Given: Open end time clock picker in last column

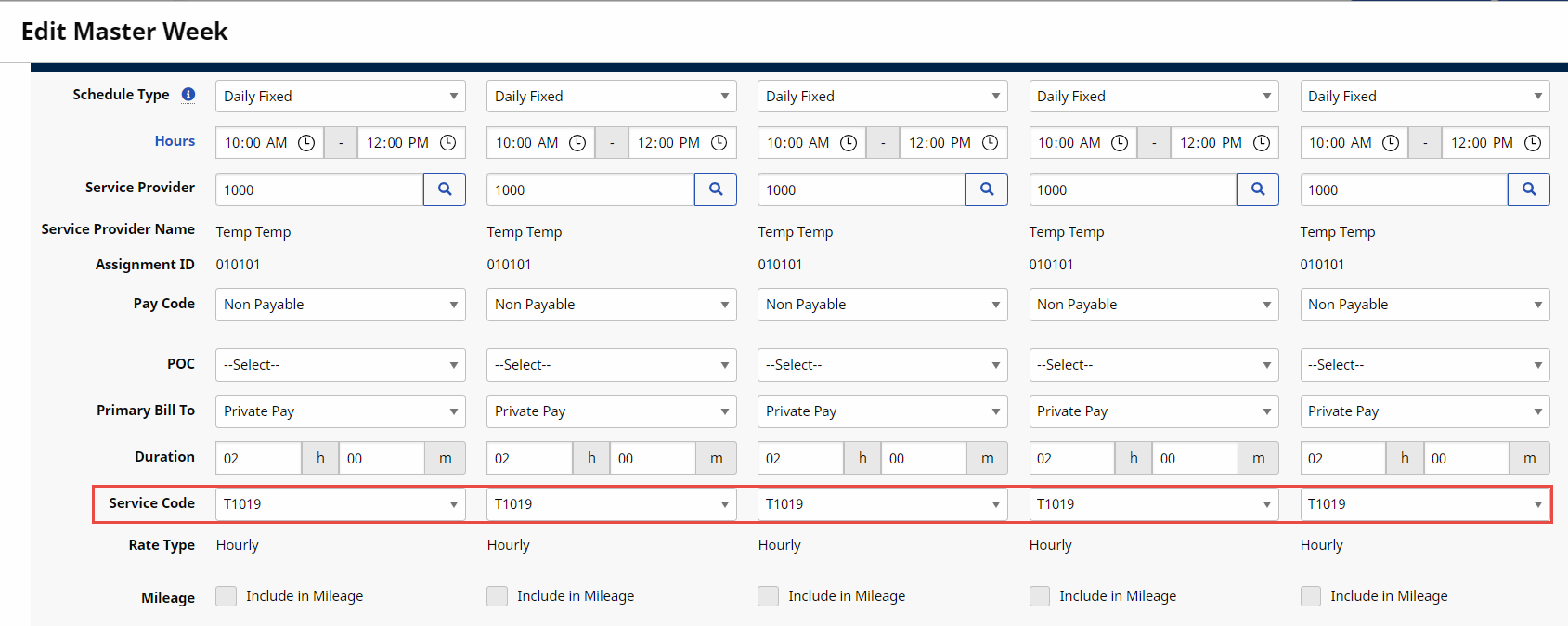Looking at the screenshot, I should tap(1532, 143).
